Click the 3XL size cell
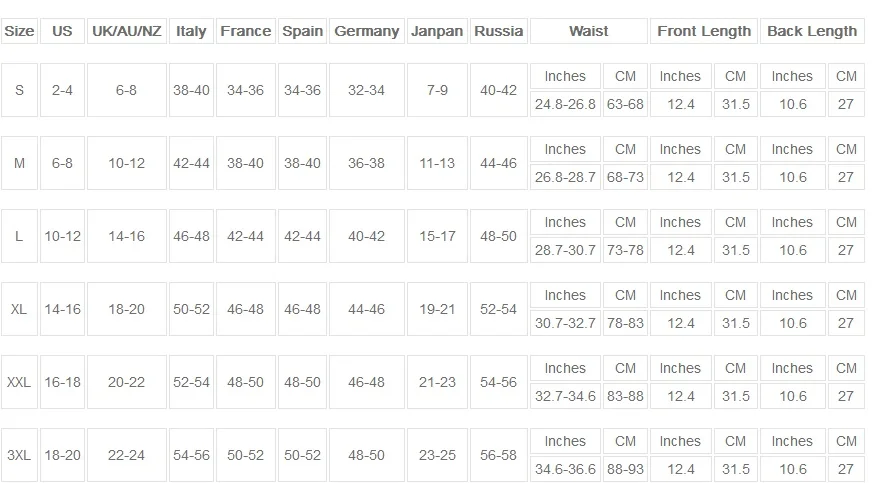 coord(19,455)
